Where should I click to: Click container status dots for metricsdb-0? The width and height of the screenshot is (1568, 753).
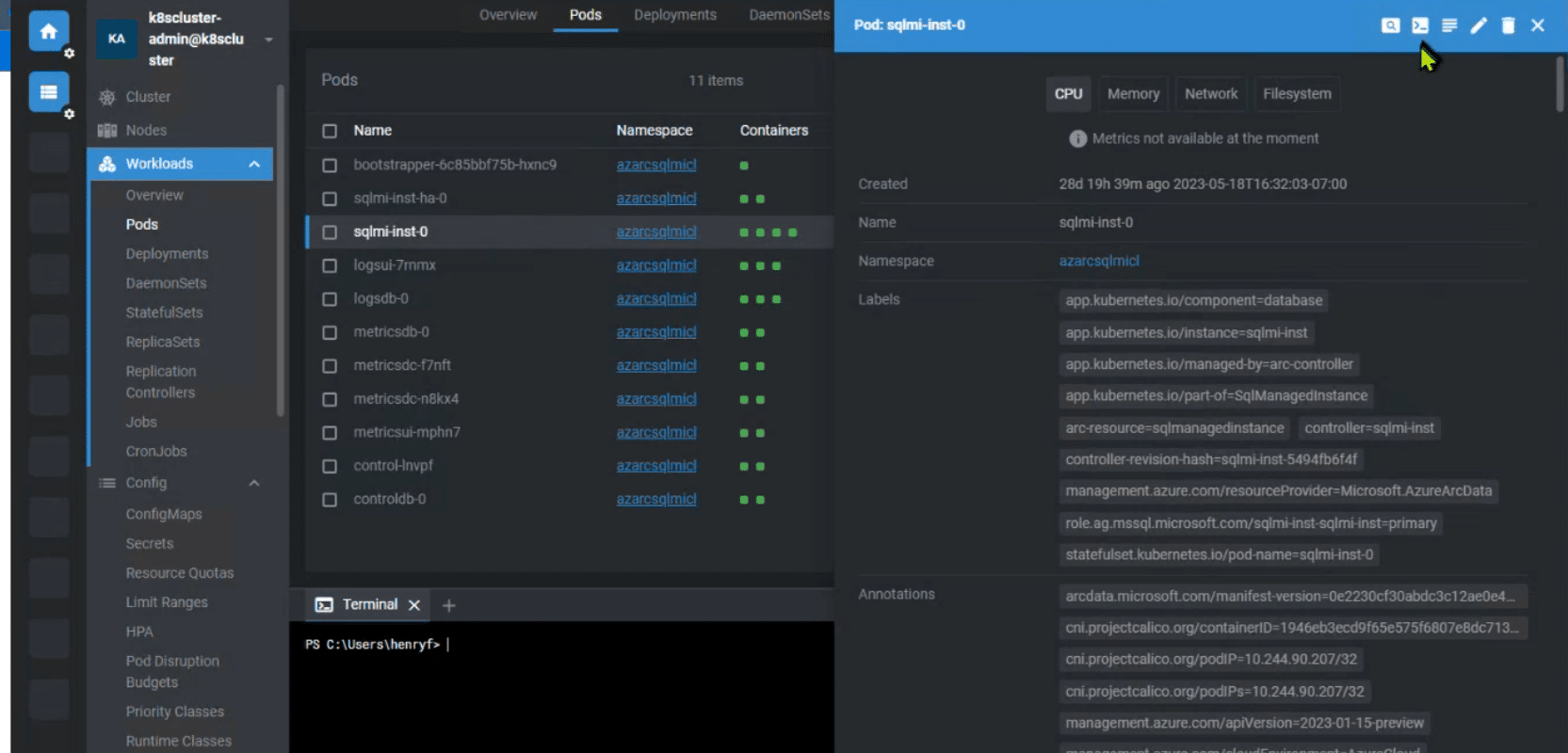point(752,333)
